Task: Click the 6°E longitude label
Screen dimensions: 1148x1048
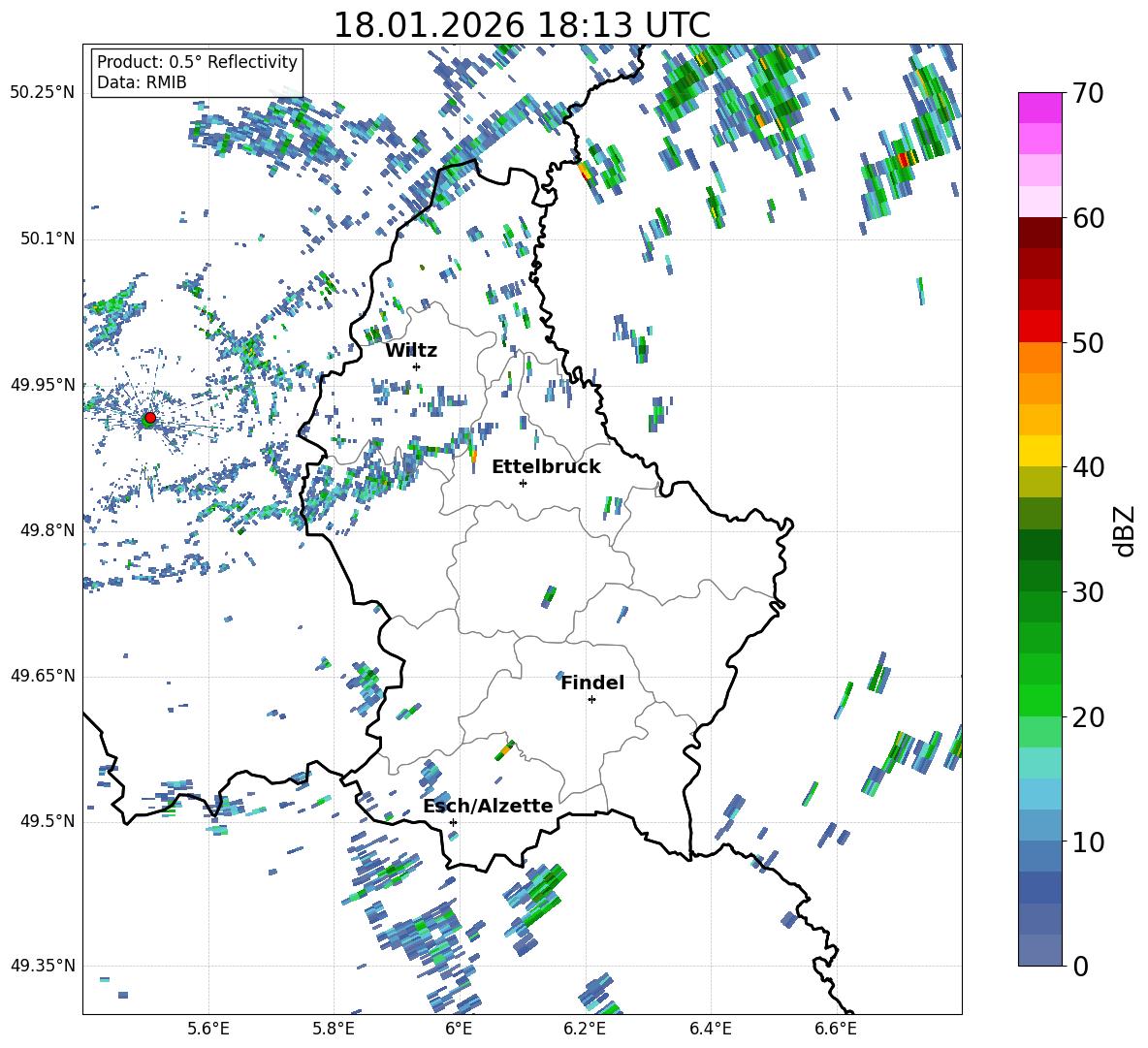Action: pos(459,1029)
